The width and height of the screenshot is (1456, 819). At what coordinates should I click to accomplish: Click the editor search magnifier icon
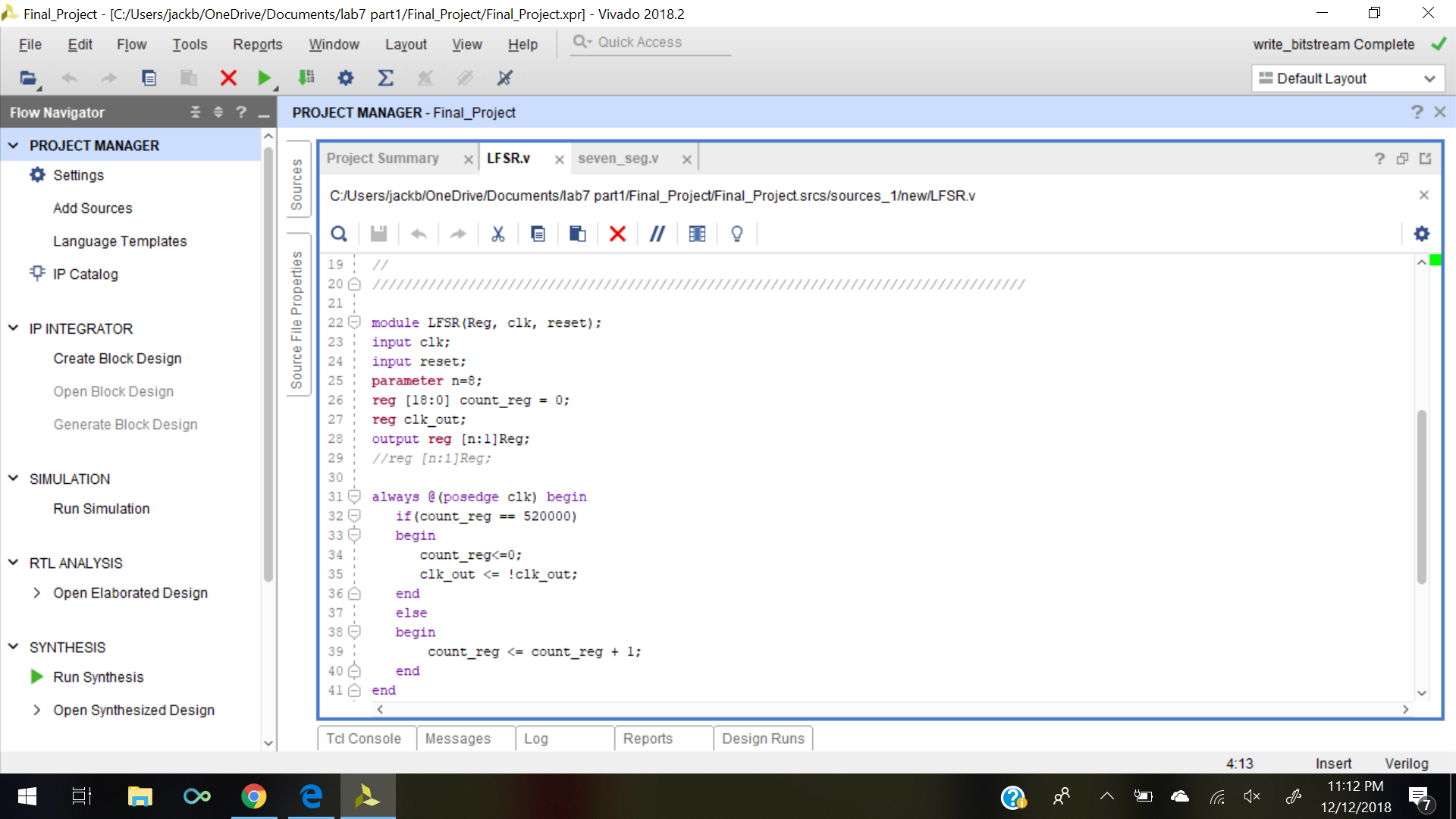point(339,234)
